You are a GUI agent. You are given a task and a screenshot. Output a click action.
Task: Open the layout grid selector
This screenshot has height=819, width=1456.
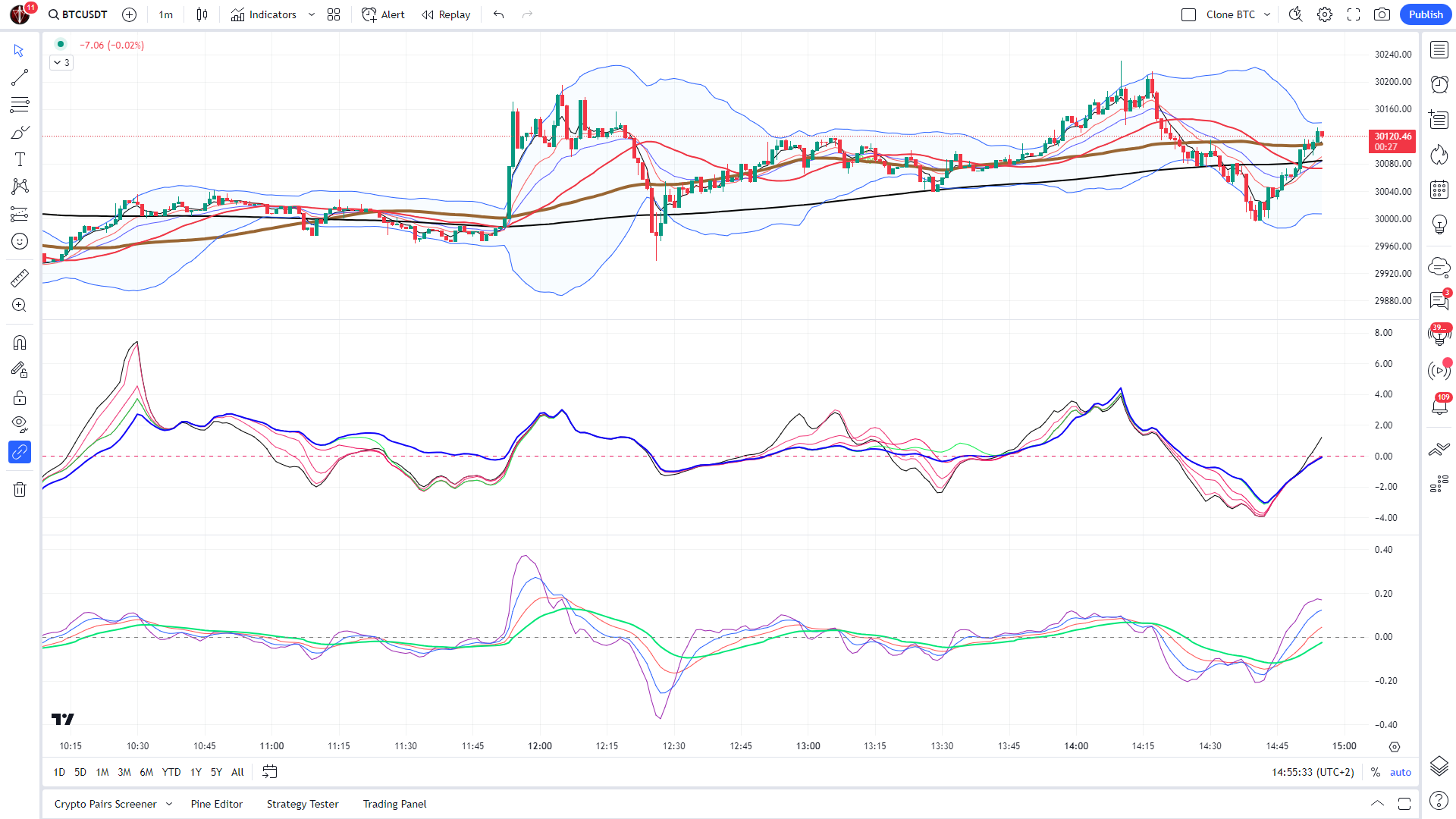(334, 14)
